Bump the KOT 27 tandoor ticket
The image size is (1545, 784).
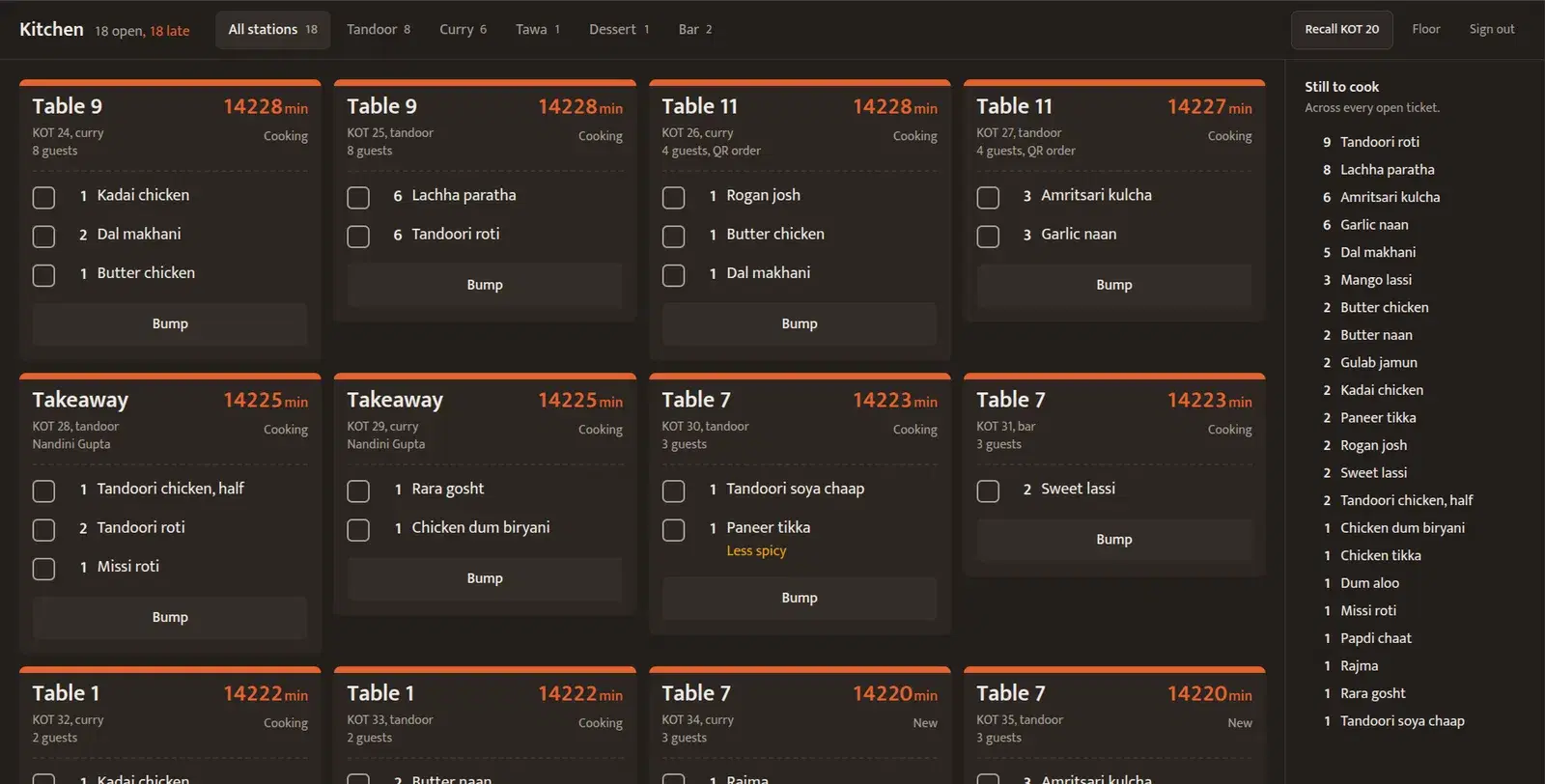[1114, 286]
